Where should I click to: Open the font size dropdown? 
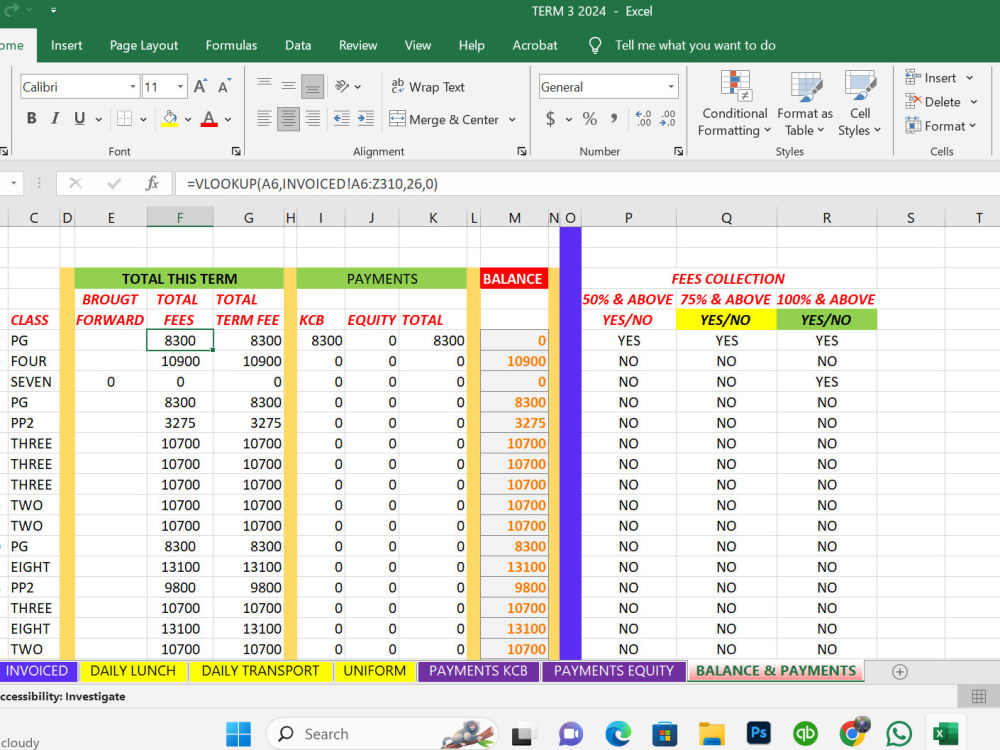click(x=180, y=87)
